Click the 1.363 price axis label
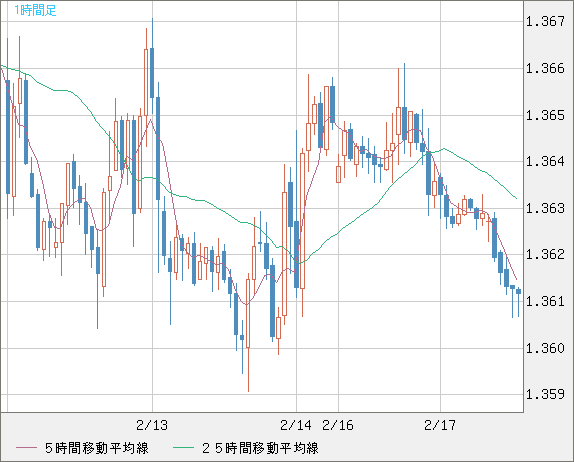Screen dimensions: 574x462 click(545, 208)
